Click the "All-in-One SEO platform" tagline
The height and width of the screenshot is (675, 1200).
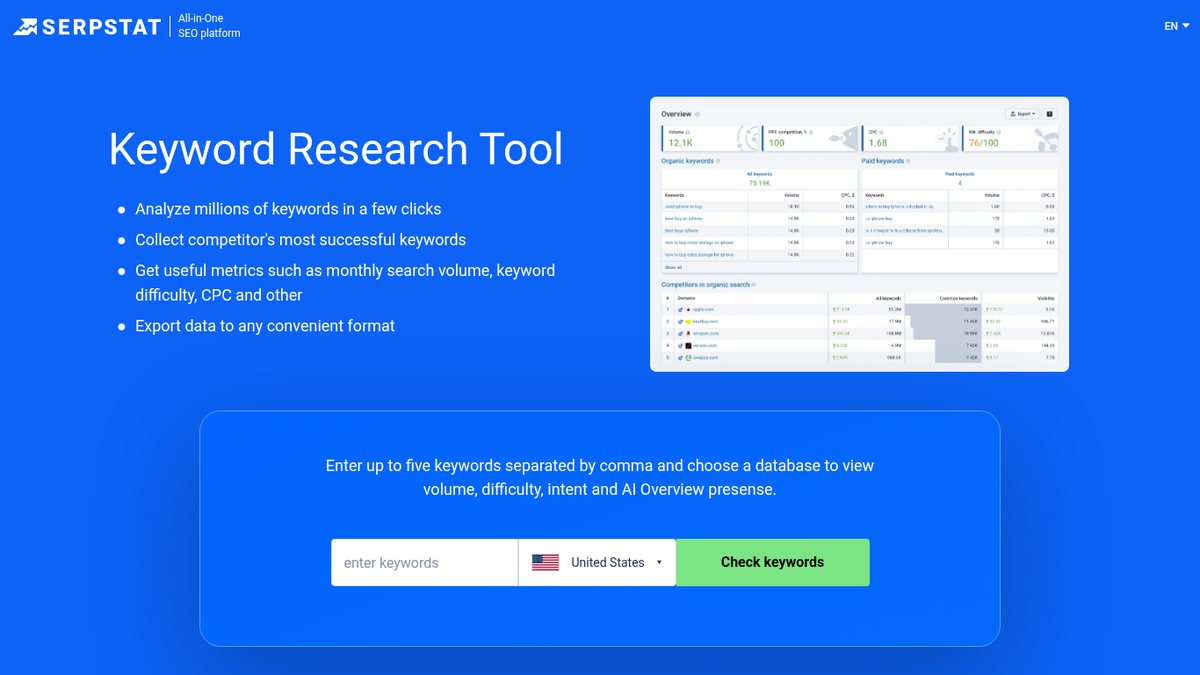pyautogui.click(x=209, y=26)
